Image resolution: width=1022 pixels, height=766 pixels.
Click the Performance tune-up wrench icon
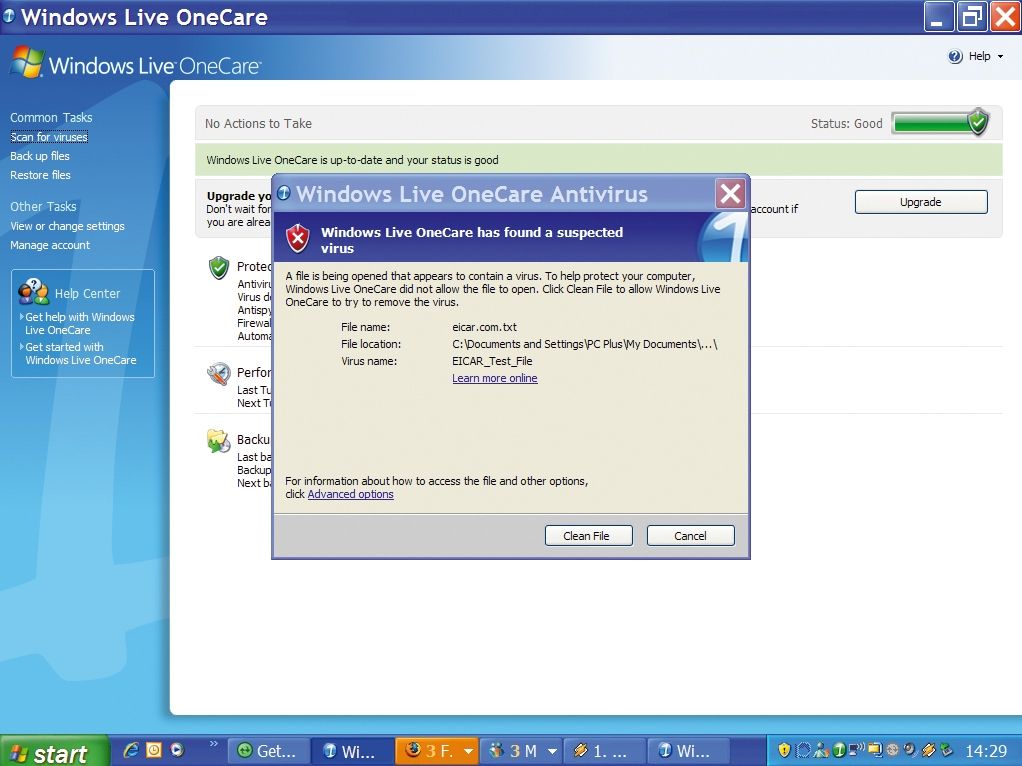point(221,373)
